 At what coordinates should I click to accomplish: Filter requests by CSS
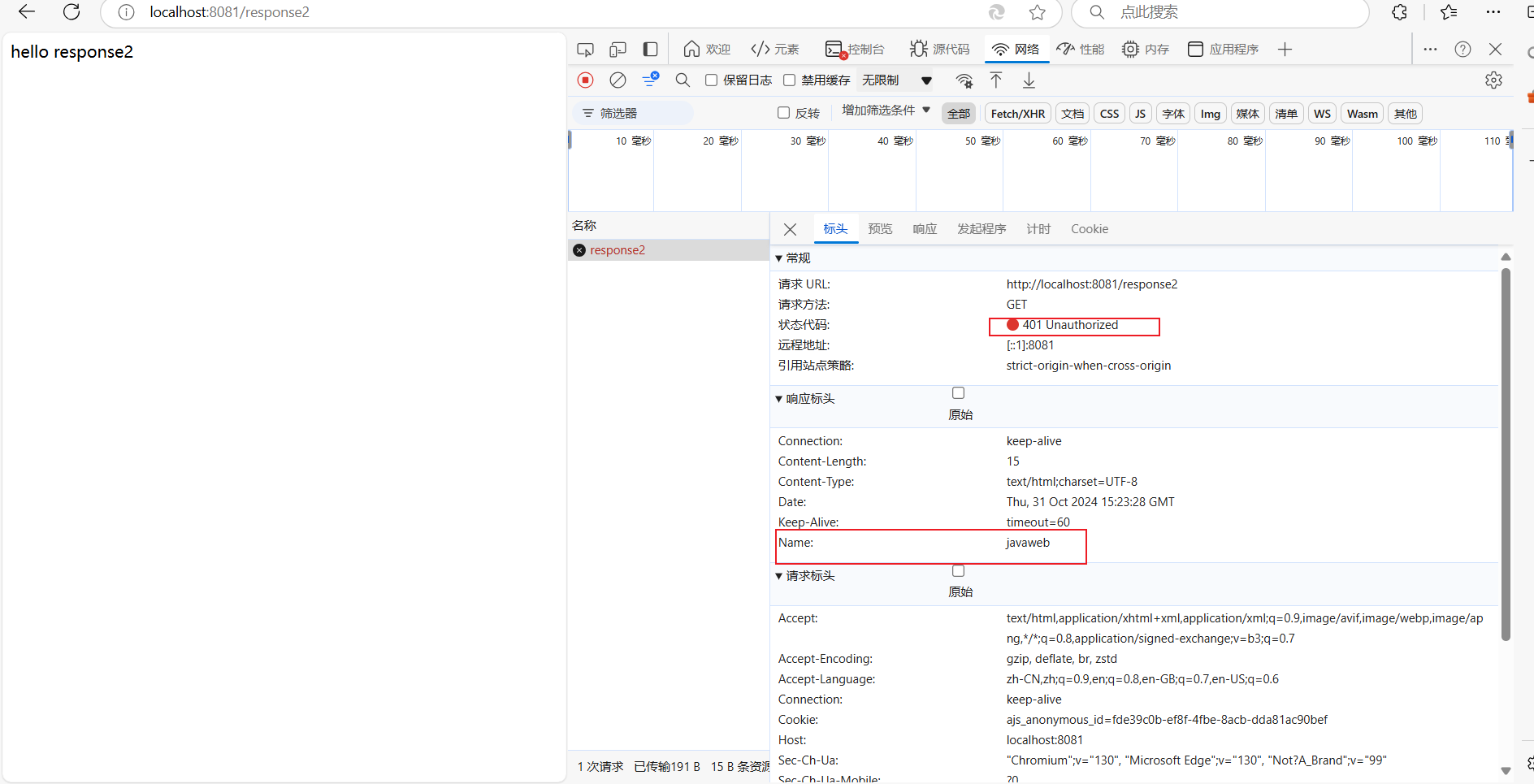click(x=1110, y=114)
